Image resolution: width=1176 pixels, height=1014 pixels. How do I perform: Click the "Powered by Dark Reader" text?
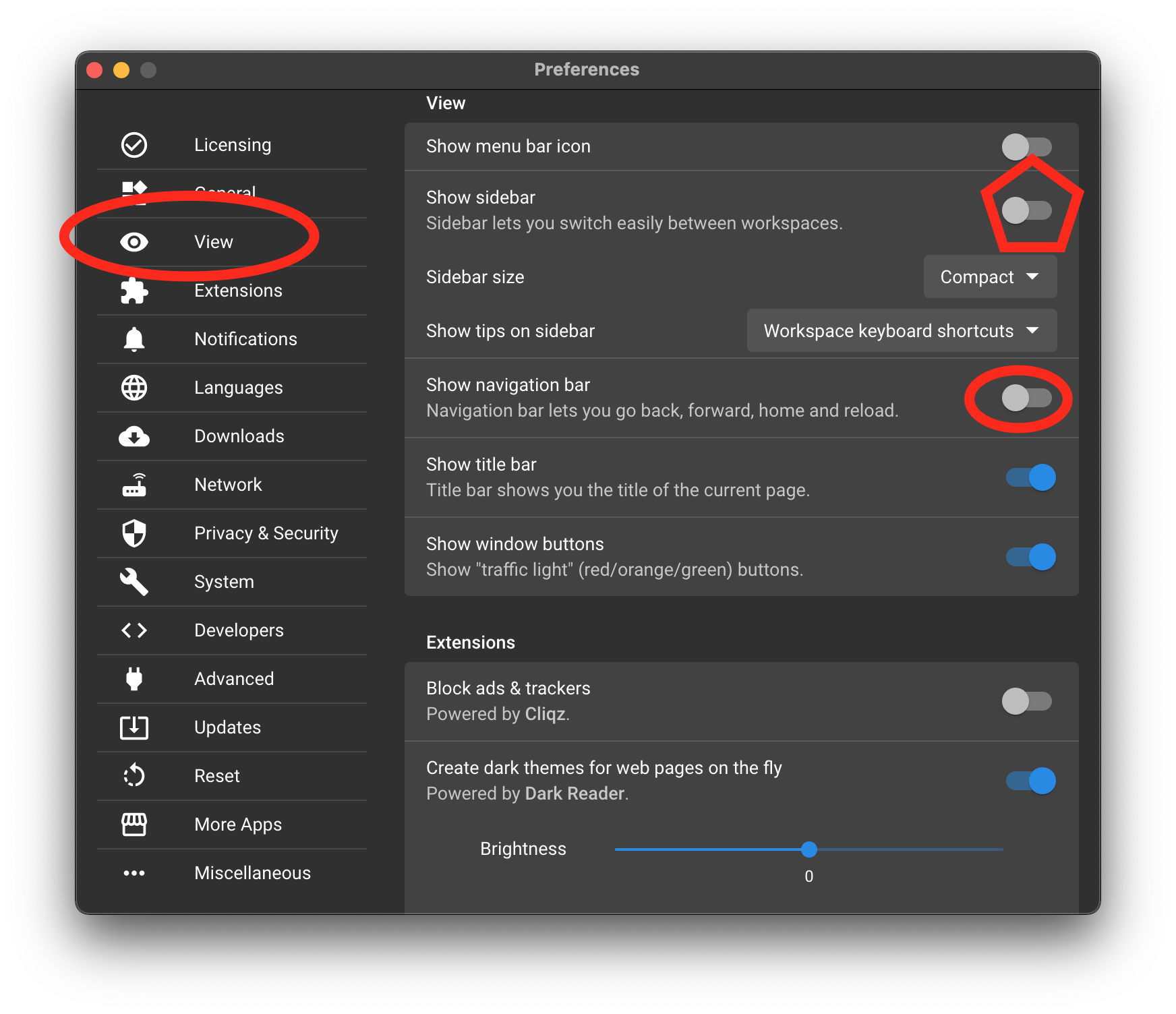pos(527,794)
